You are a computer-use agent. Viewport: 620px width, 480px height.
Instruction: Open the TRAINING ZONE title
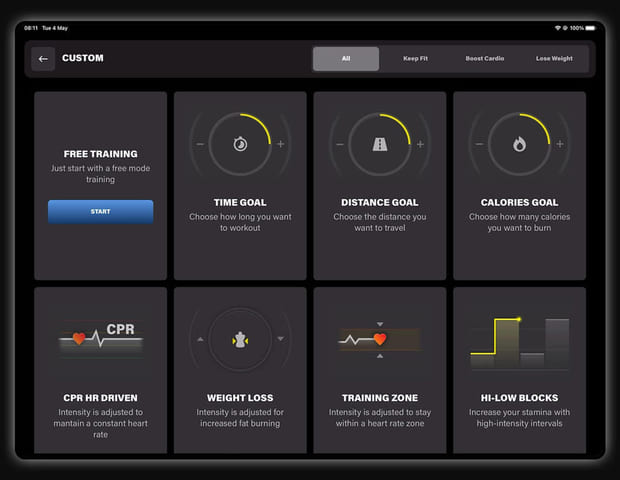380,398
